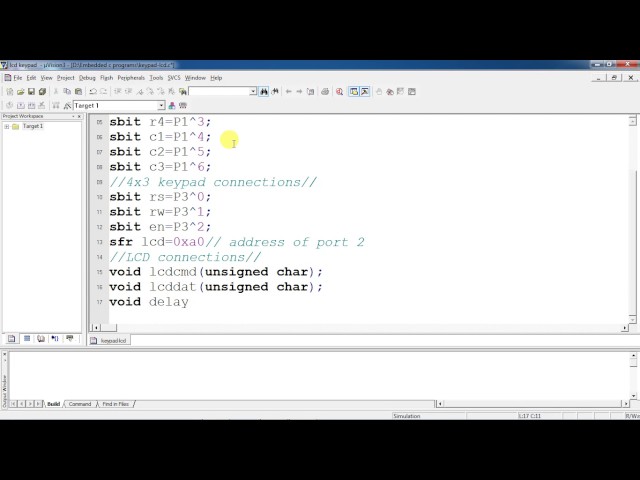Open Options for Target icon

pos(67,105)
